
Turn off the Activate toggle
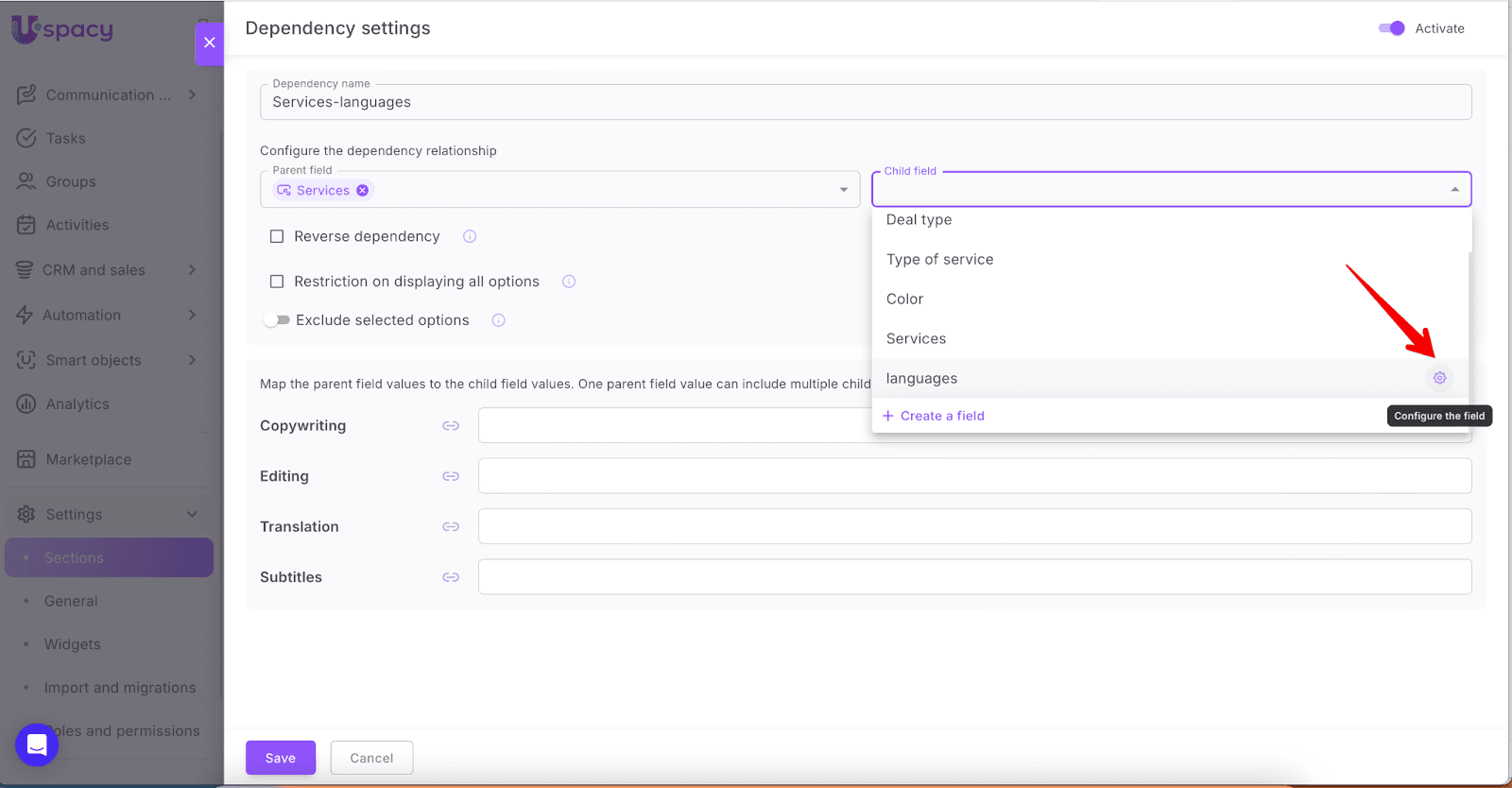tap(1391, 28)
